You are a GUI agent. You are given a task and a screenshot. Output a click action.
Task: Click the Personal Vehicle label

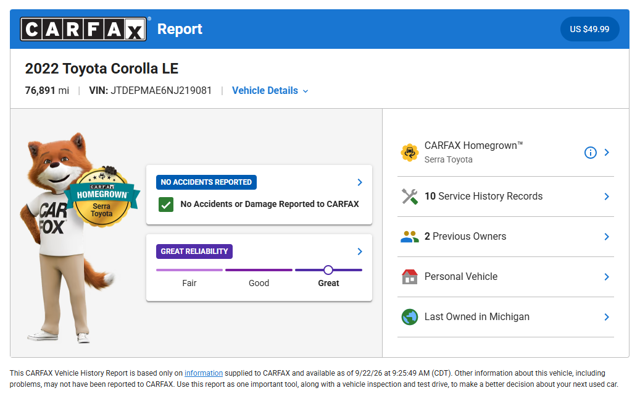(x=461, y=277)
